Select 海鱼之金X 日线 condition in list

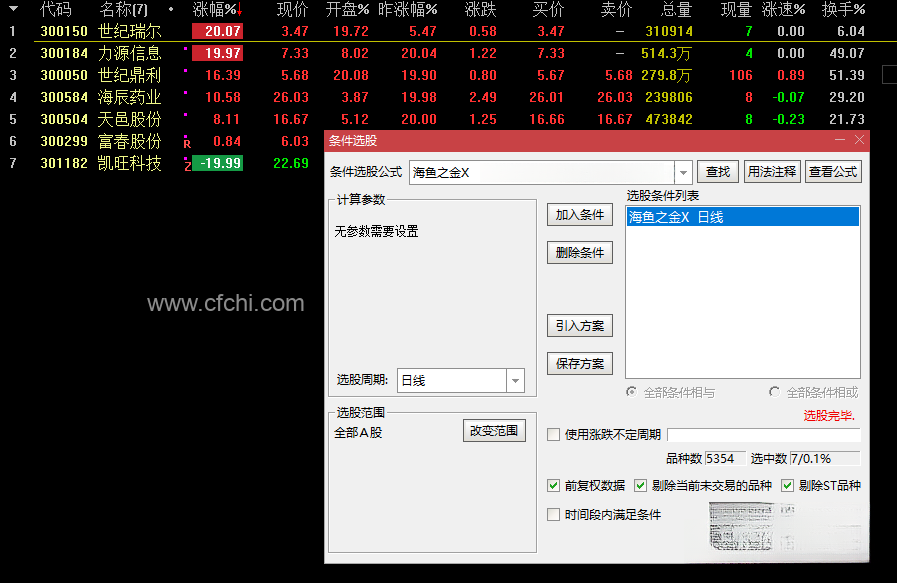(x=743, y=217)
